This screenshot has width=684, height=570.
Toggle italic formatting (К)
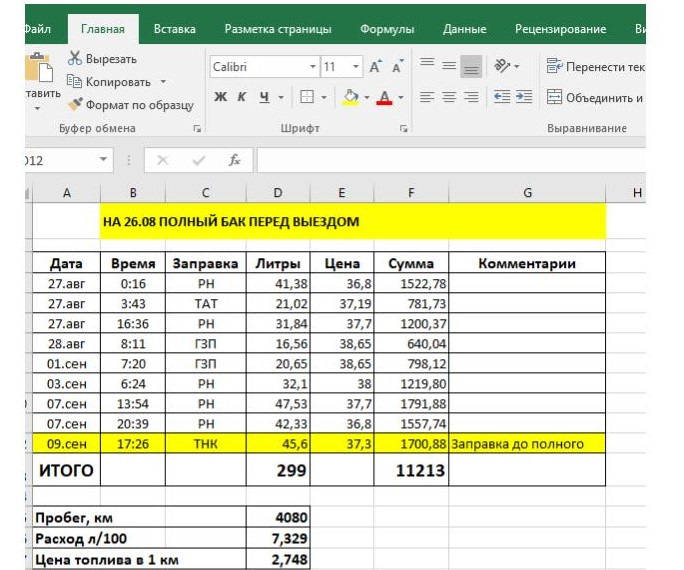(241, 97)
